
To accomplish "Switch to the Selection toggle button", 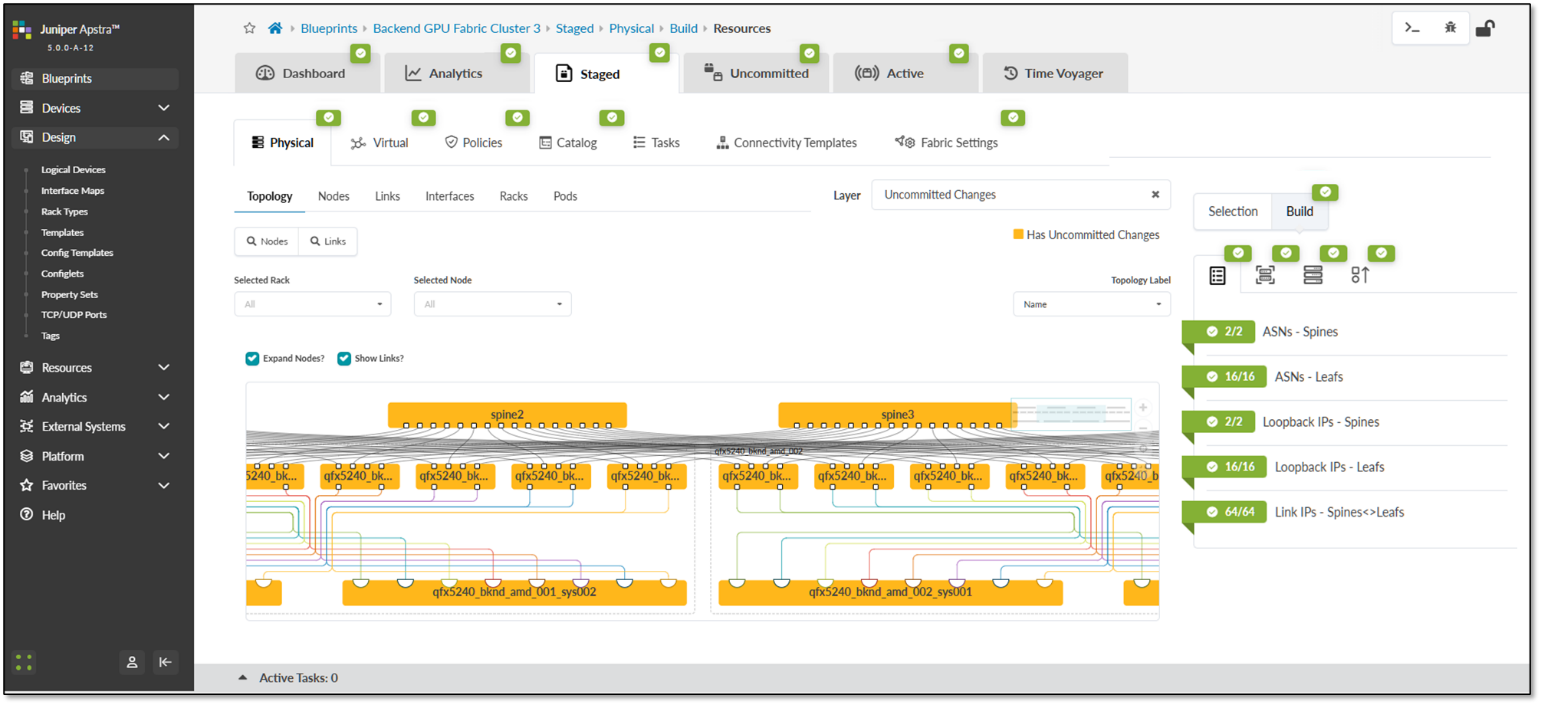I will tap(1232, 211).
